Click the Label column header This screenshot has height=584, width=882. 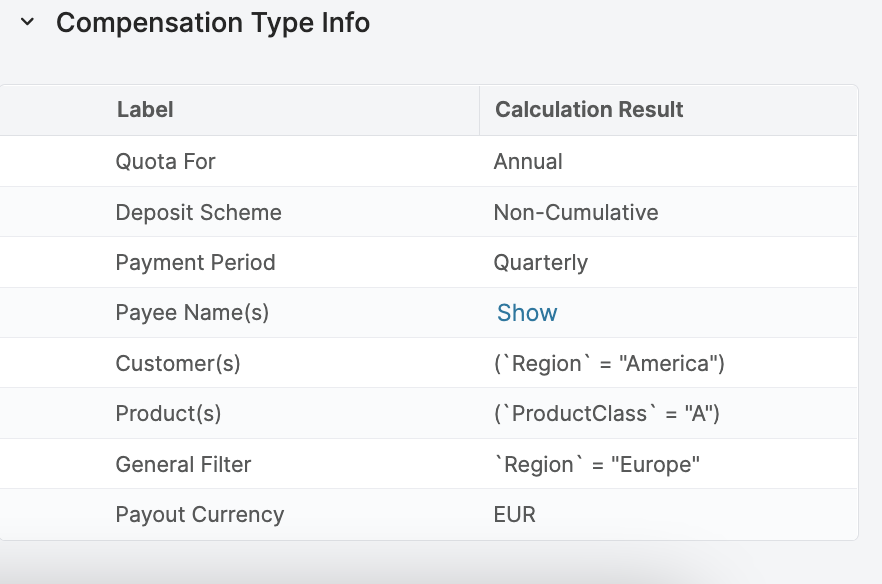145,110
